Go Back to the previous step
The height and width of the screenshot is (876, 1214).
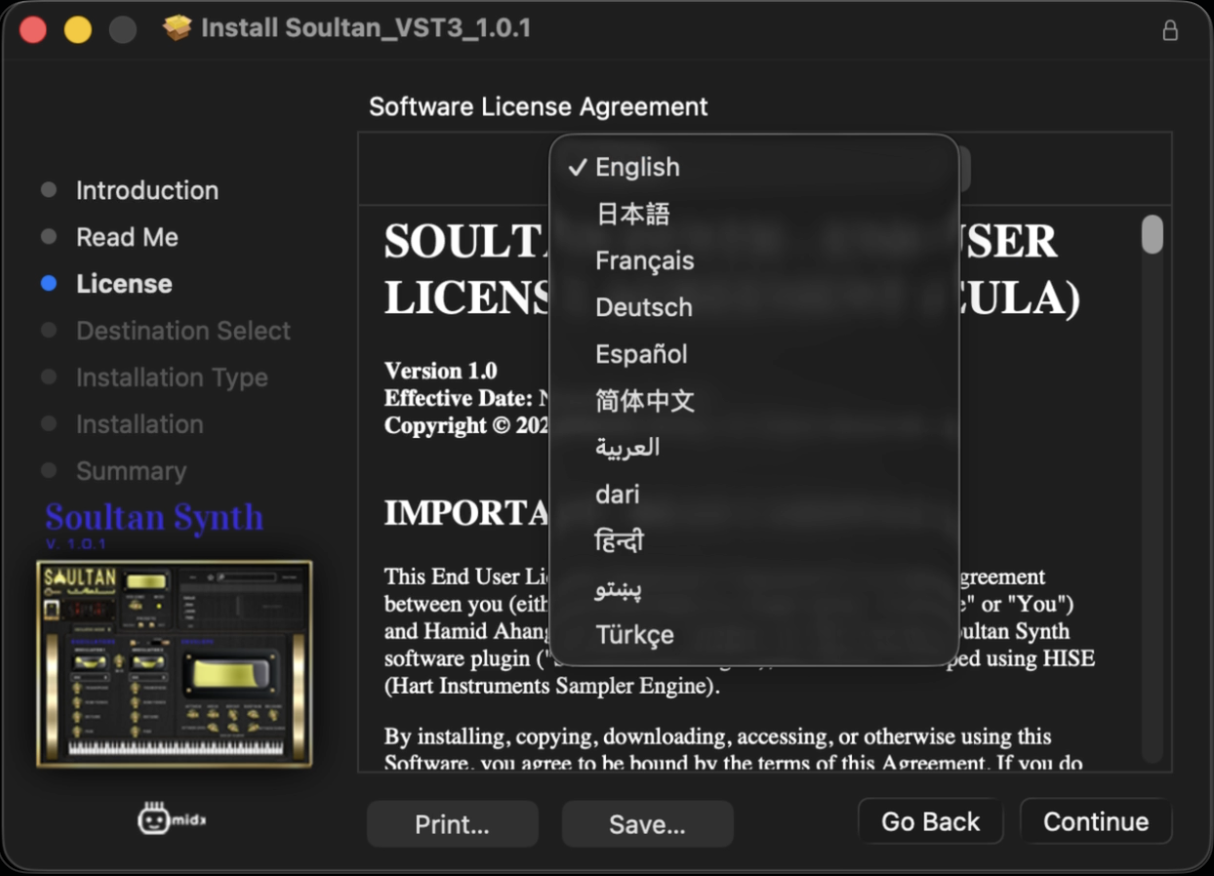tap(930, 822)
